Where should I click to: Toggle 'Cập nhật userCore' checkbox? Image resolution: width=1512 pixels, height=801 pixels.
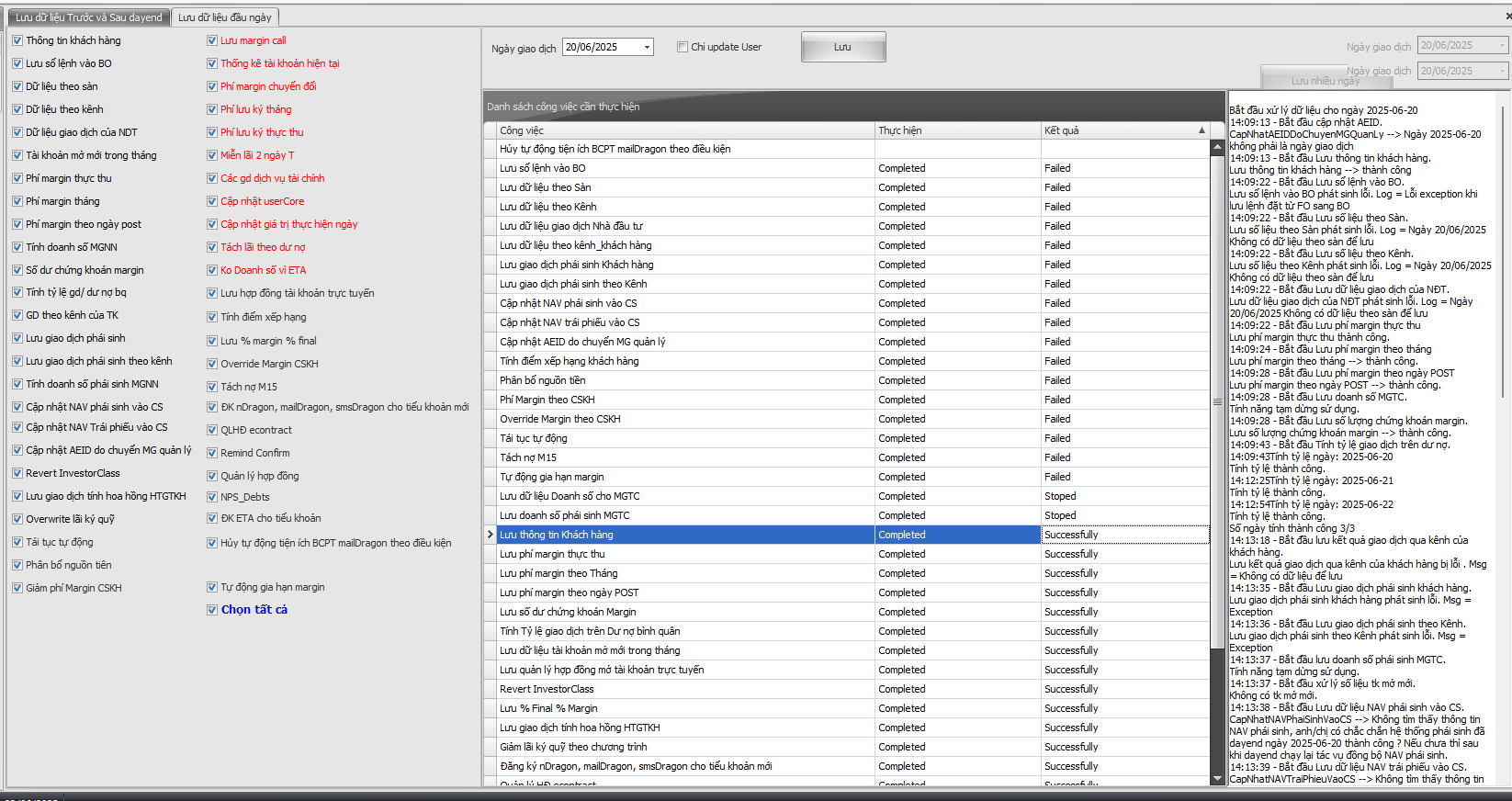pos(212,201)
